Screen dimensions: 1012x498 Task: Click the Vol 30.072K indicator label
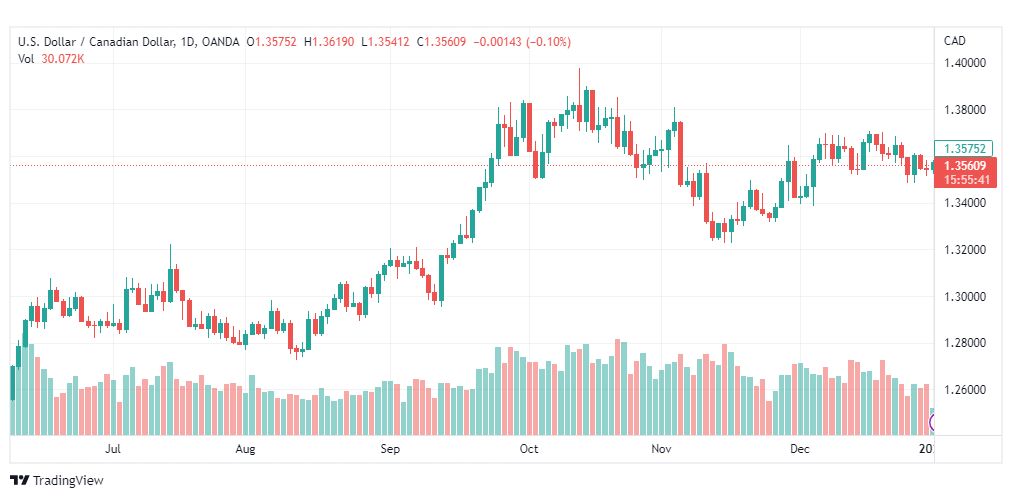(x=52, y=59)
